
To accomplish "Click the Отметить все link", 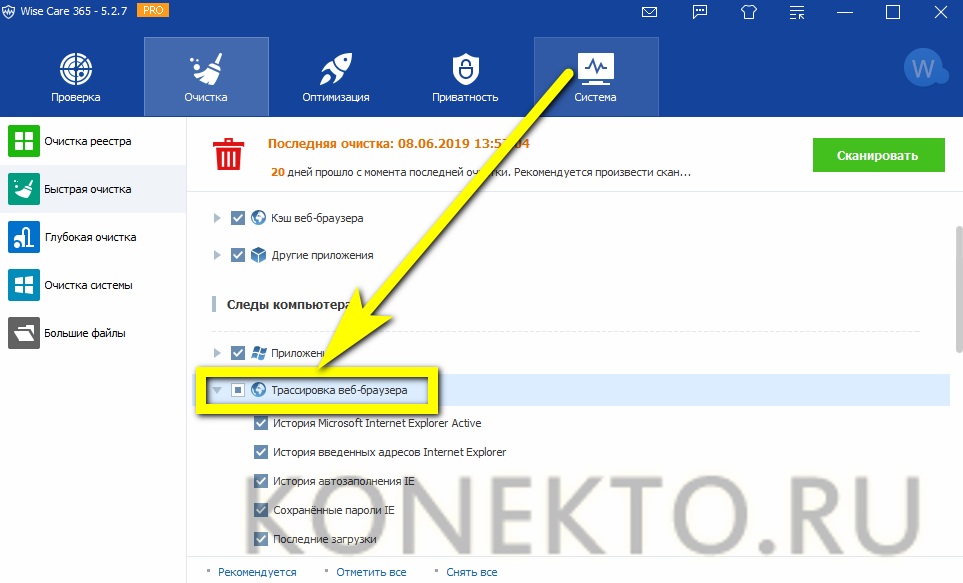I will (x=371, y=572).
